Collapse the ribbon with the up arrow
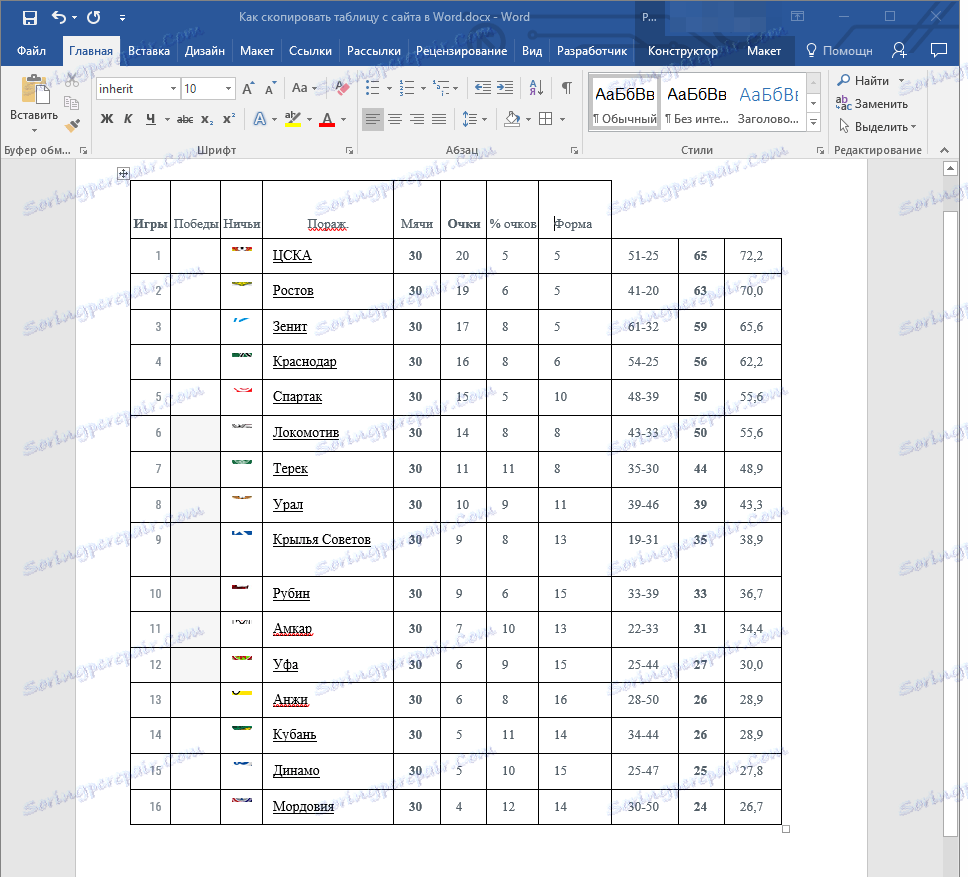 [944, 150]
